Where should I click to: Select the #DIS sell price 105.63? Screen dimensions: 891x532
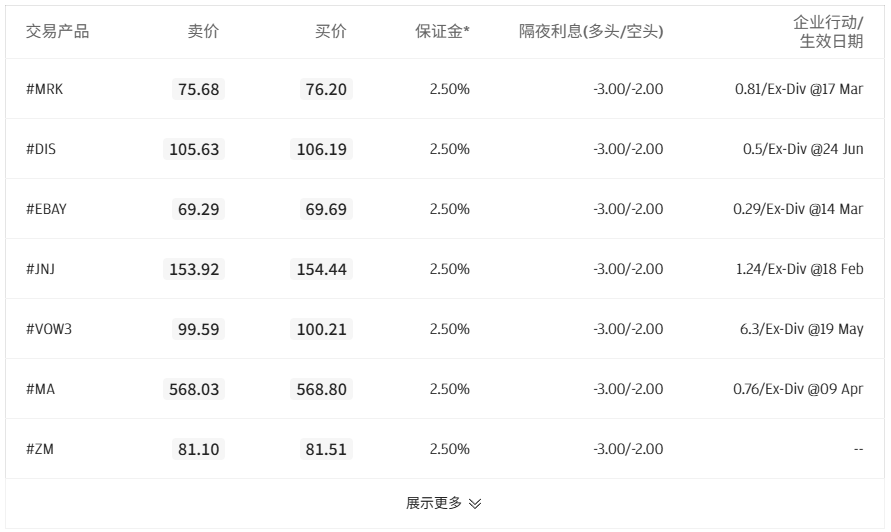(x=194, y=149)
